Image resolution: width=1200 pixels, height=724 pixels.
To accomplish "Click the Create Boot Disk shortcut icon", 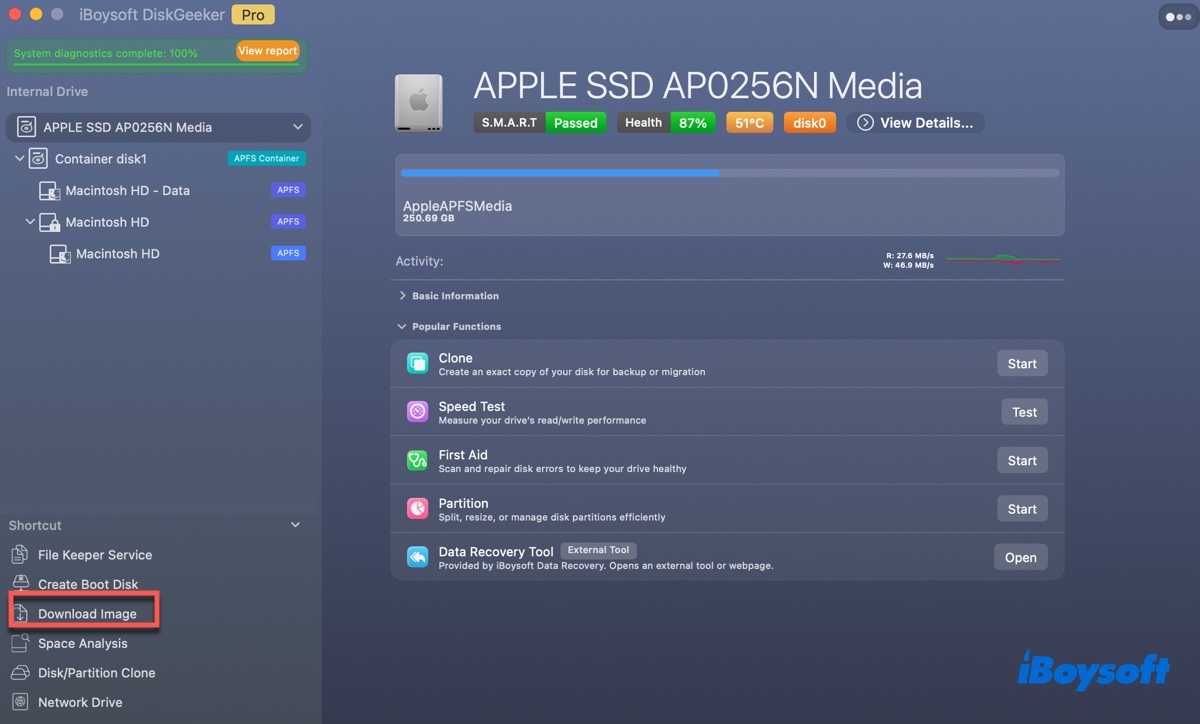I will [20, 584].
